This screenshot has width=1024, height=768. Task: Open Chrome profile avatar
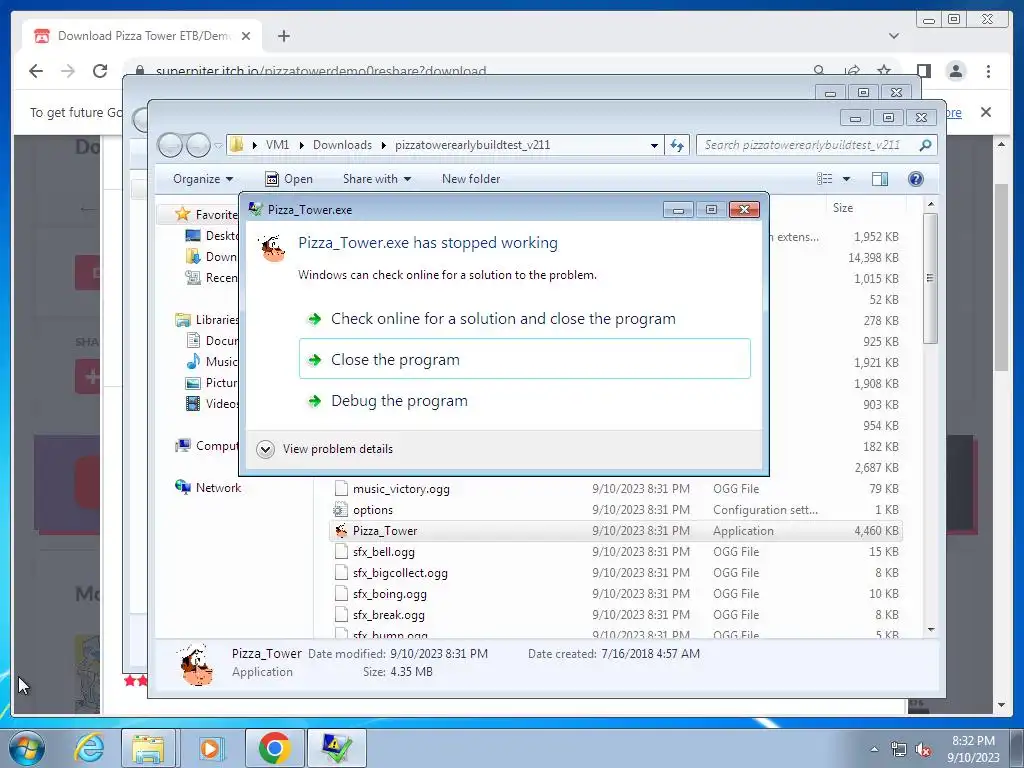(956, 71)
